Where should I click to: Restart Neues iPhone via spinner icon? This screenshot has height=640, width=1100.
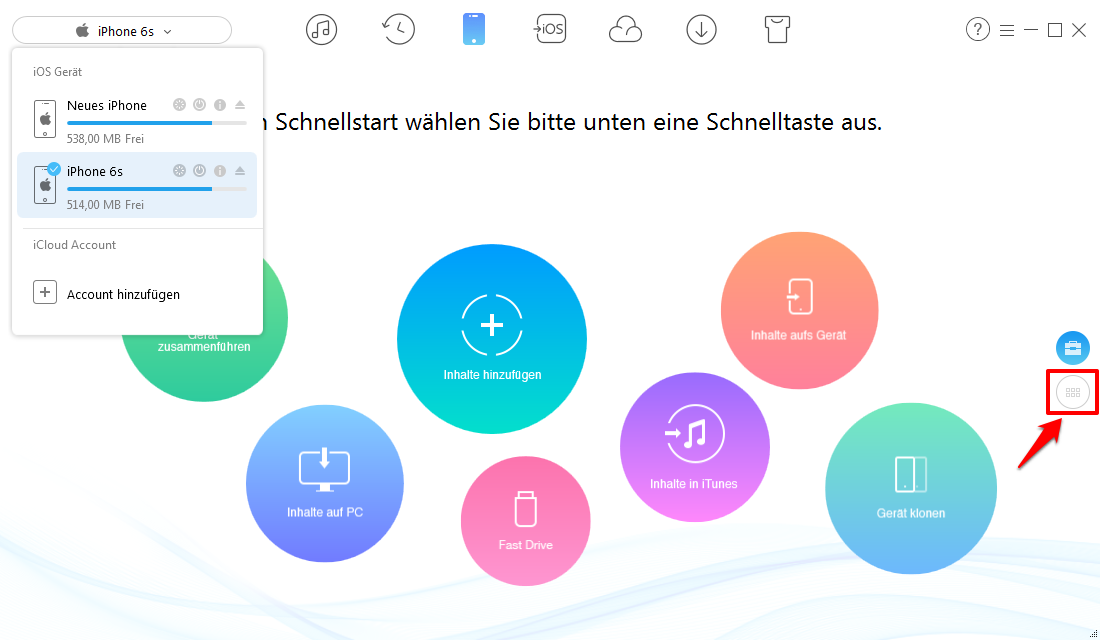tap(180, 105)
